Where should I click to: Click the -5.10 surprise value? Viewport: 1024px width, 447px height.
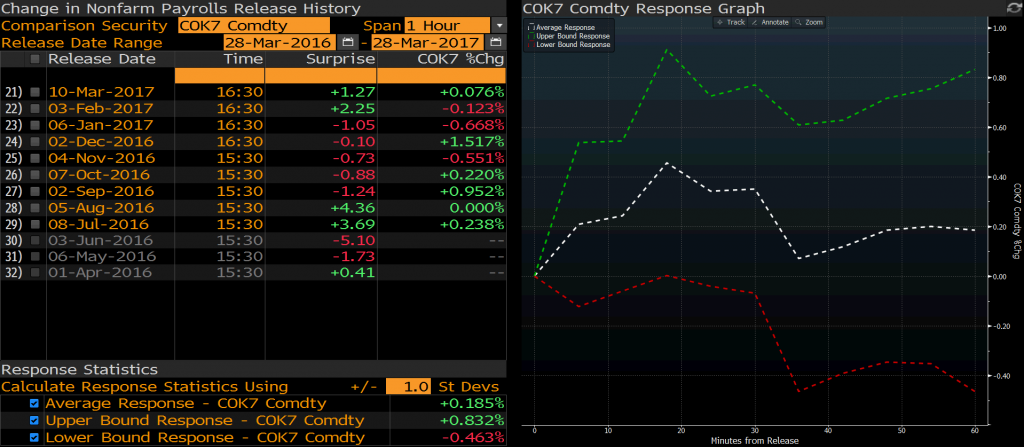pos(353,240)
